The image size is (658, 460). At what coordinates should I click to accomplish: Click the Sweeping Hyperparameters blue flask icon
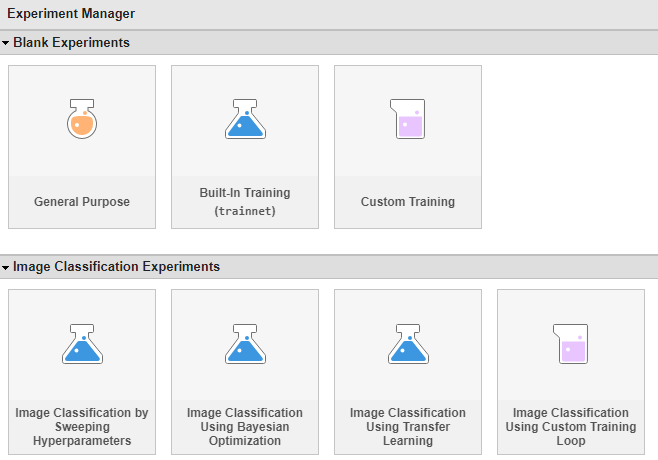(82, 344)
